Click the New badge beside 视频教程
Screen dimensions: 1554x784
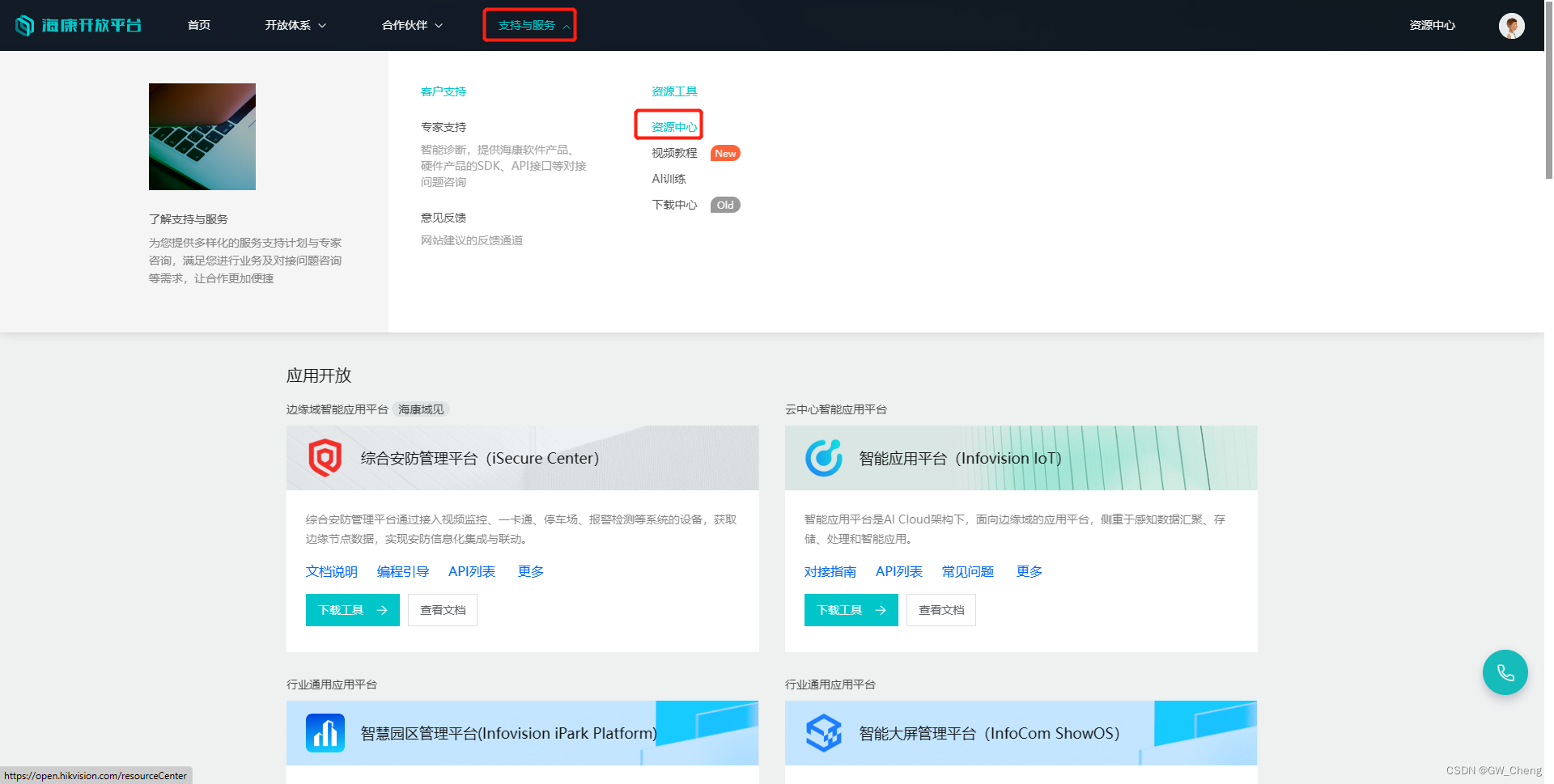click(x=725, y=153)
